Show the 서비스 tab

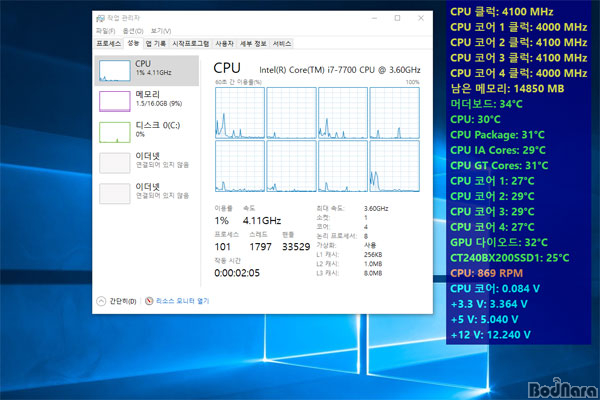(282, 44)
